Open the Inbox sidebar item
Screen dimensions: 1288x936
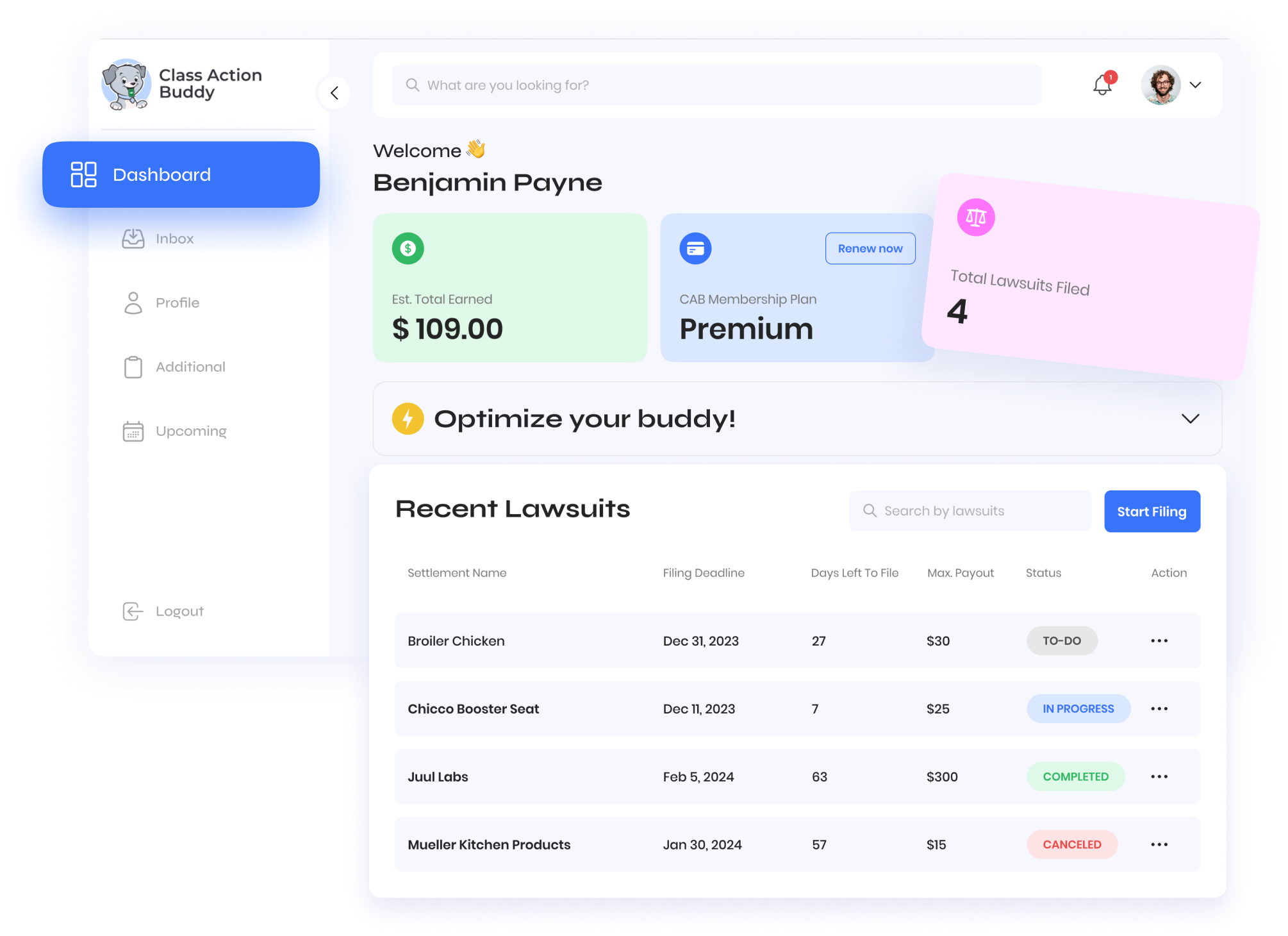pos(174,238)
